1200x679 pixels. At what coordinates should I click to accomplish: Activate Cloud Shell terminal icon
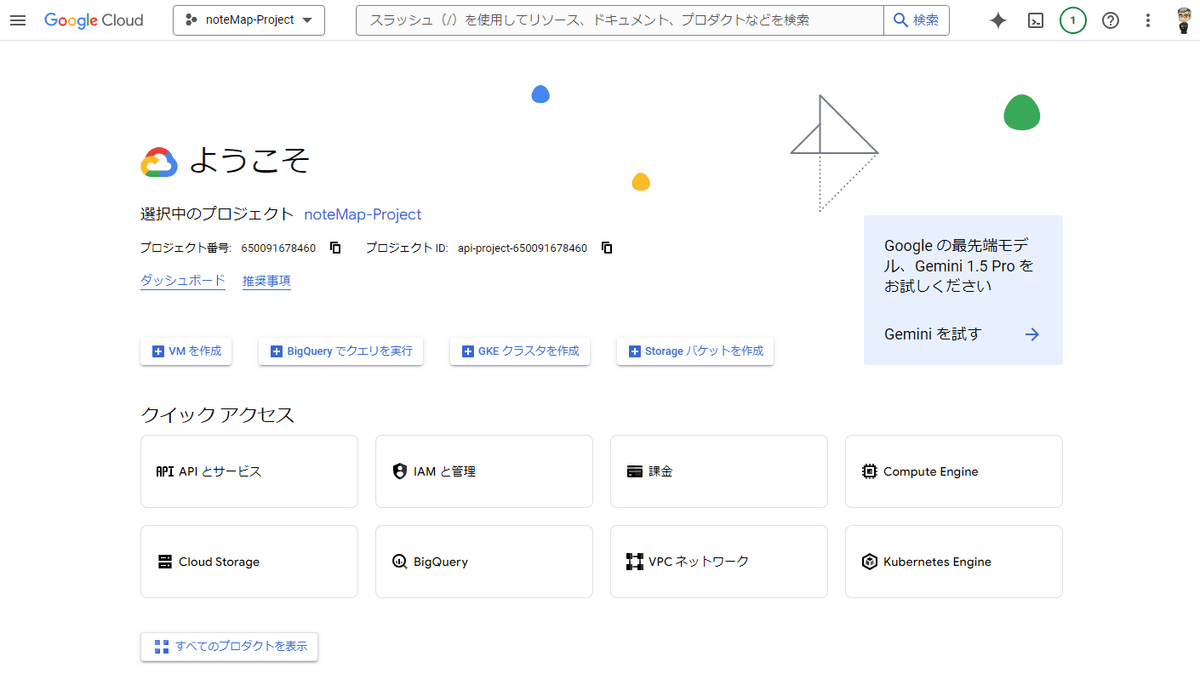(1036, 20)
